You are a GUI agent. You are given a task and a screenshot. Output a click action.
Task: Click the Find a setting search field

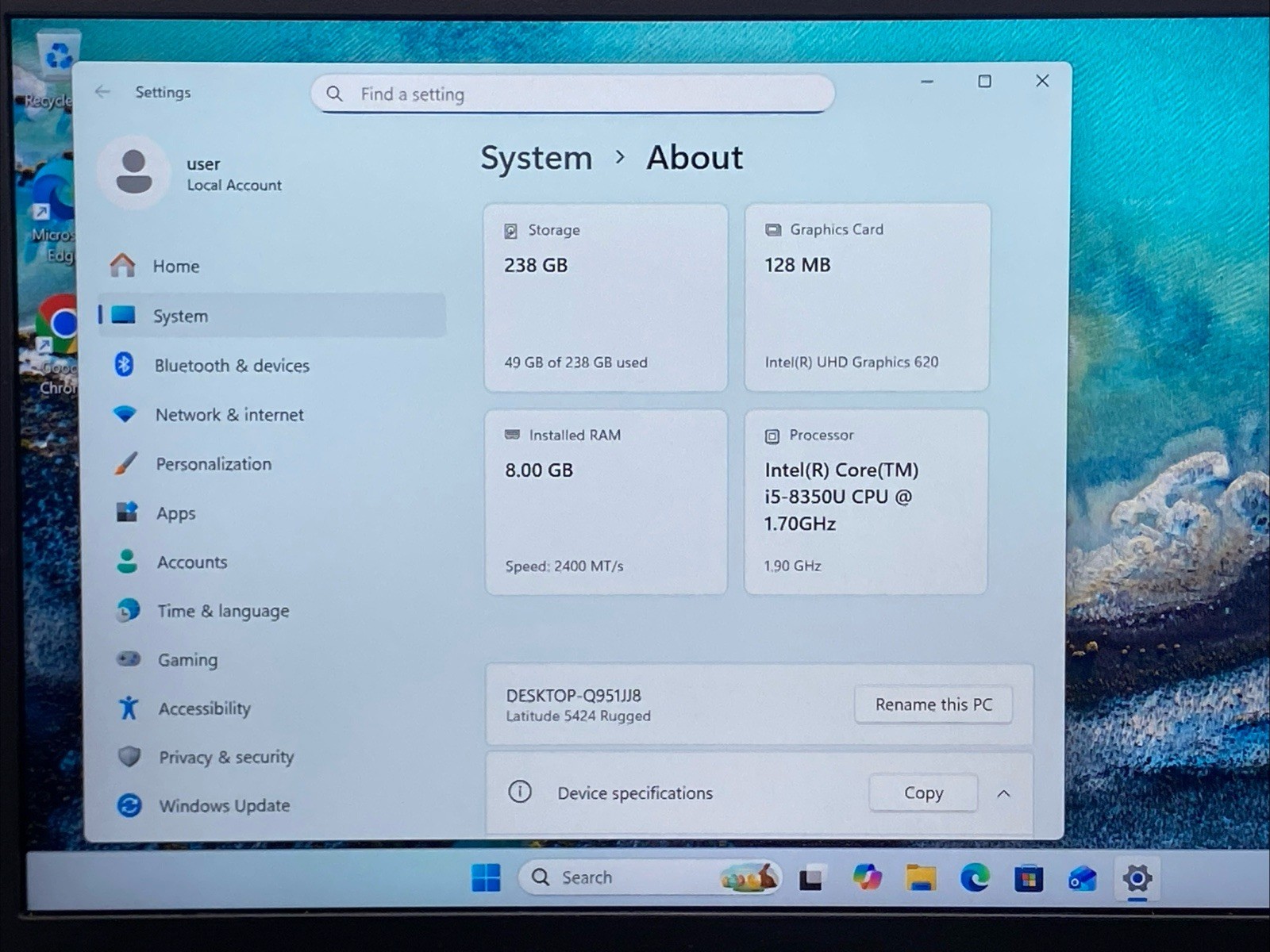(x=572, y=94)
